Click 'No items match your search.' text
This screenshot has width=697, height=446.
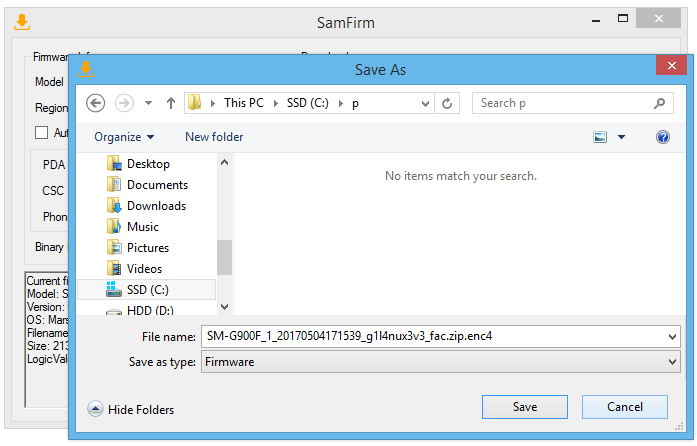tap(461, 176)
